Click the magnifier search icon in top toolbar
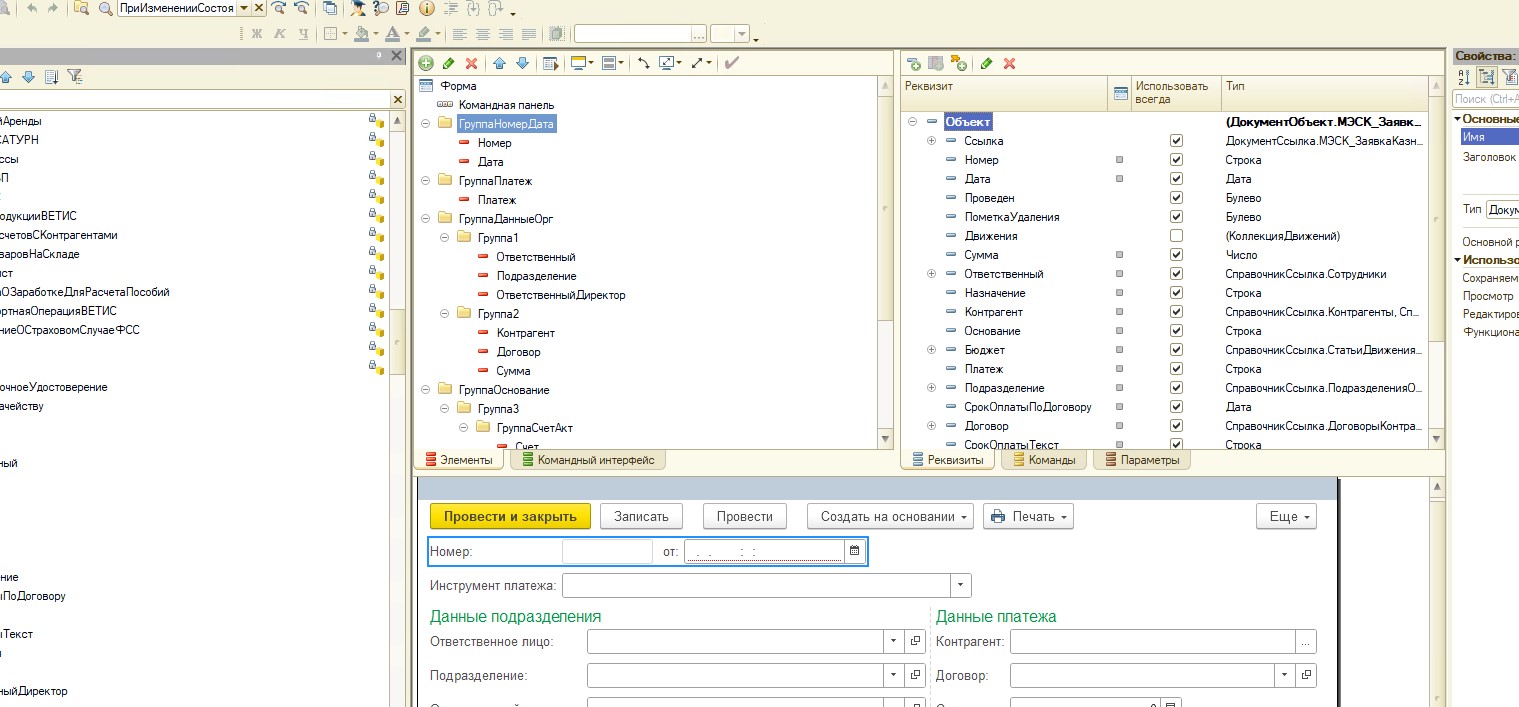This screenshot has height=707, width=1519. (104, 8)
